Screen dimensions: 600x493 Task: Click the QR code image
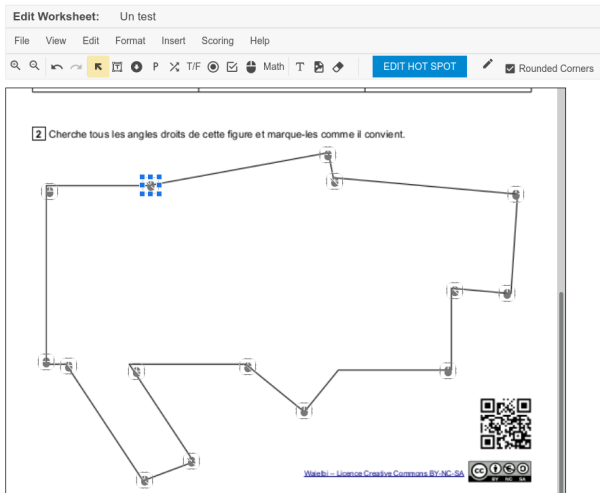point(506,424)
